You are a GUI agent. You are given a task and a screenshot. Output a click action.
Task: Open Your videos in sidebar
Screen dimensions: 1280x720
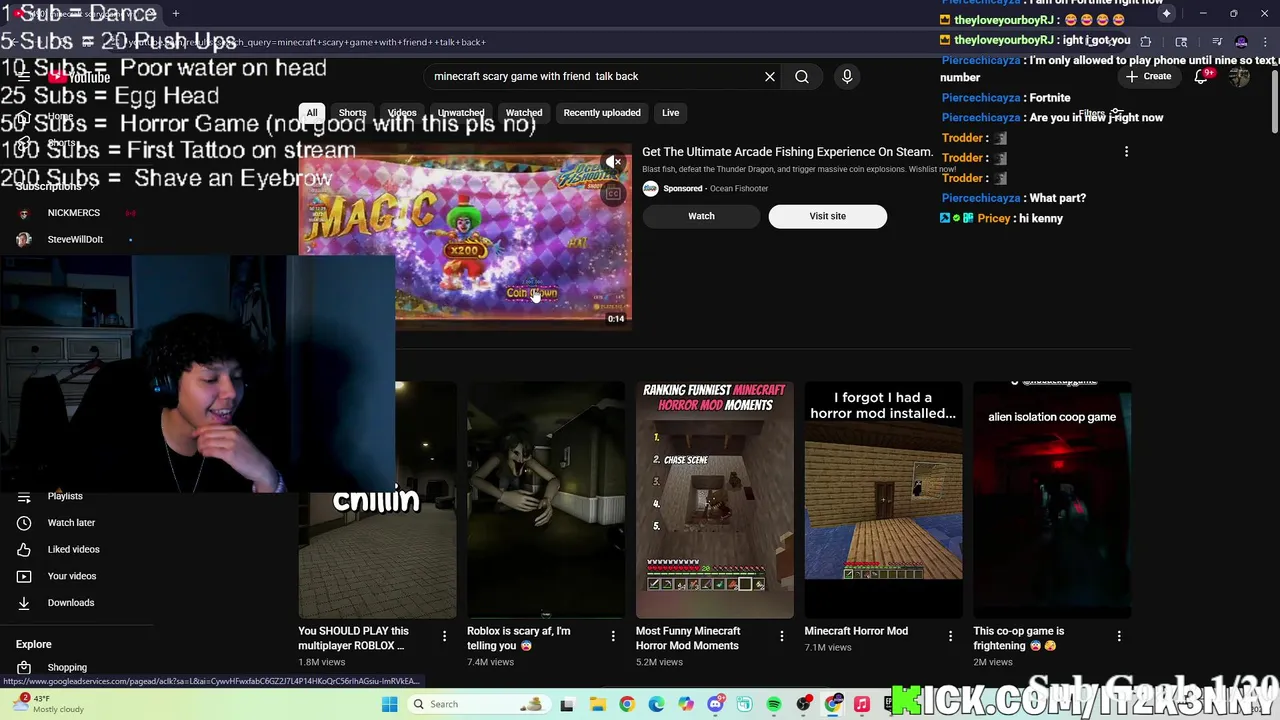pos(72,576)
